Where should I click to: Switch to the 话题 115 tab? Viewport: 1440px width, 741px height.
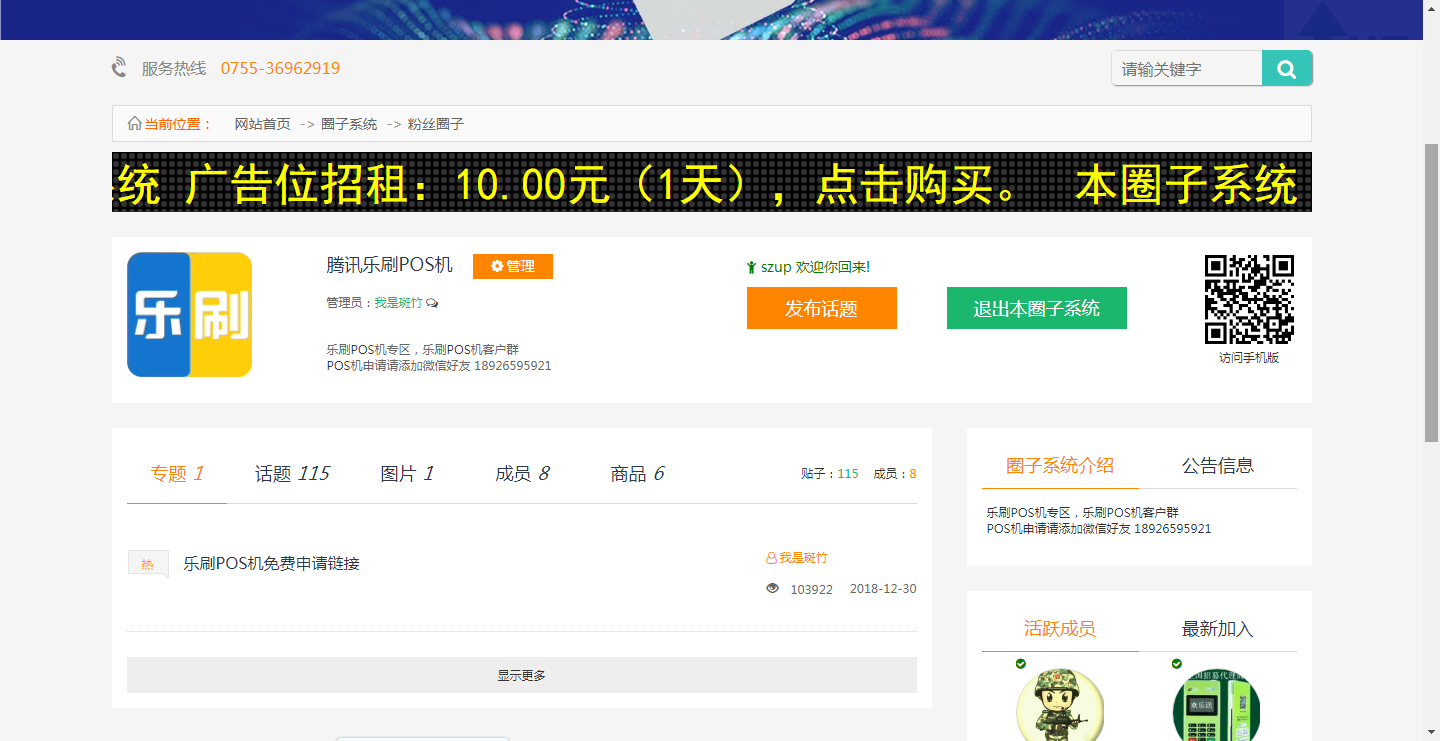292,474
